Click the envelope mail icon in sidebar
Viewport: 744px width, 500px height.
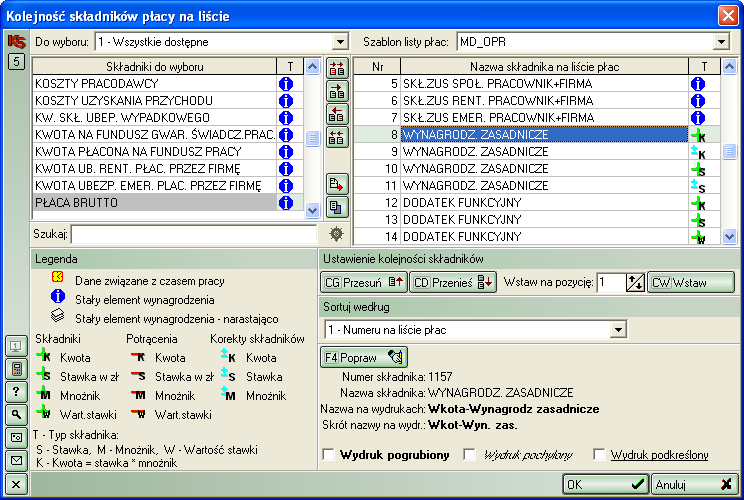coord(16,460)
